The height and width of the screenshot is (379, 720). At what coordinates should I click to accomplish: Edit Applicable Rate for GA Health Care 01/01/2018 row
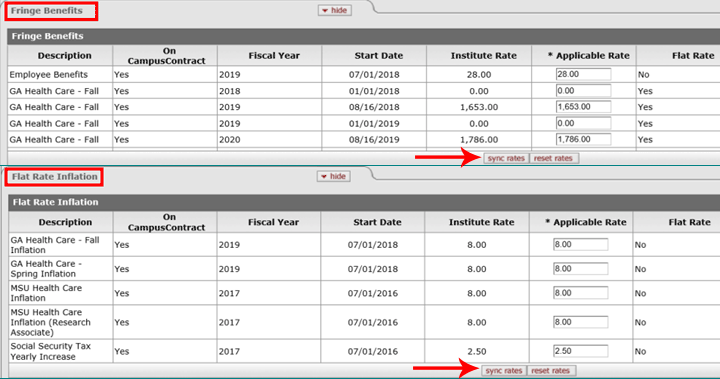point(583,91)
